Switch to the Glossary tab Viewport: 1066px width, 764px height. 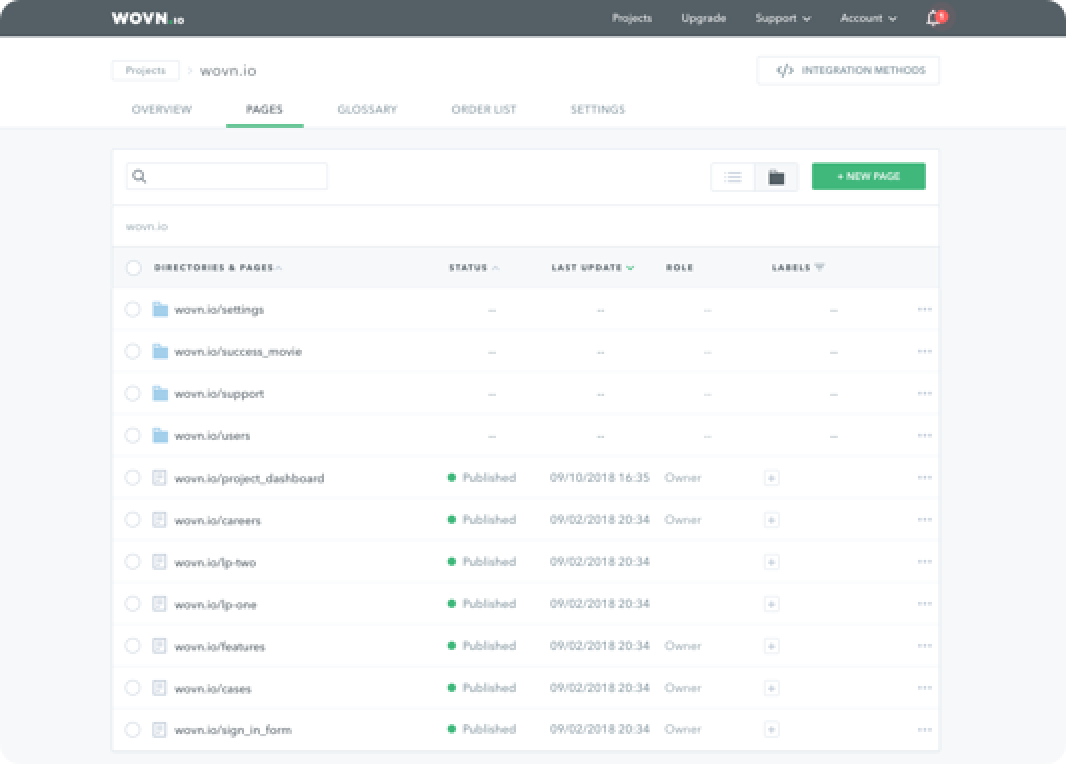point(367,109)
